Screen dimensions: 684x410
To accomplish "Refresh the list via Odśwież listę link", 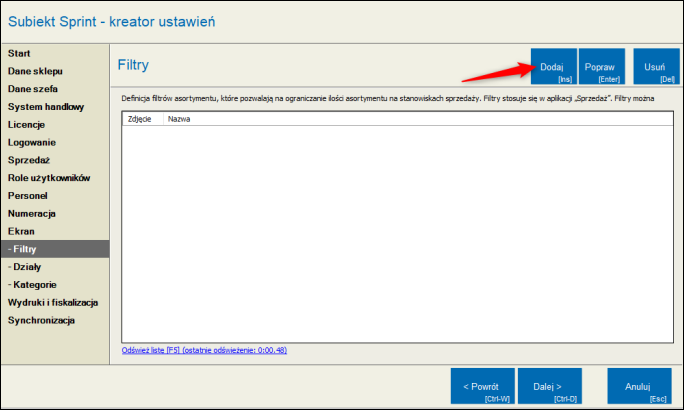I will (x=204, y=350).
